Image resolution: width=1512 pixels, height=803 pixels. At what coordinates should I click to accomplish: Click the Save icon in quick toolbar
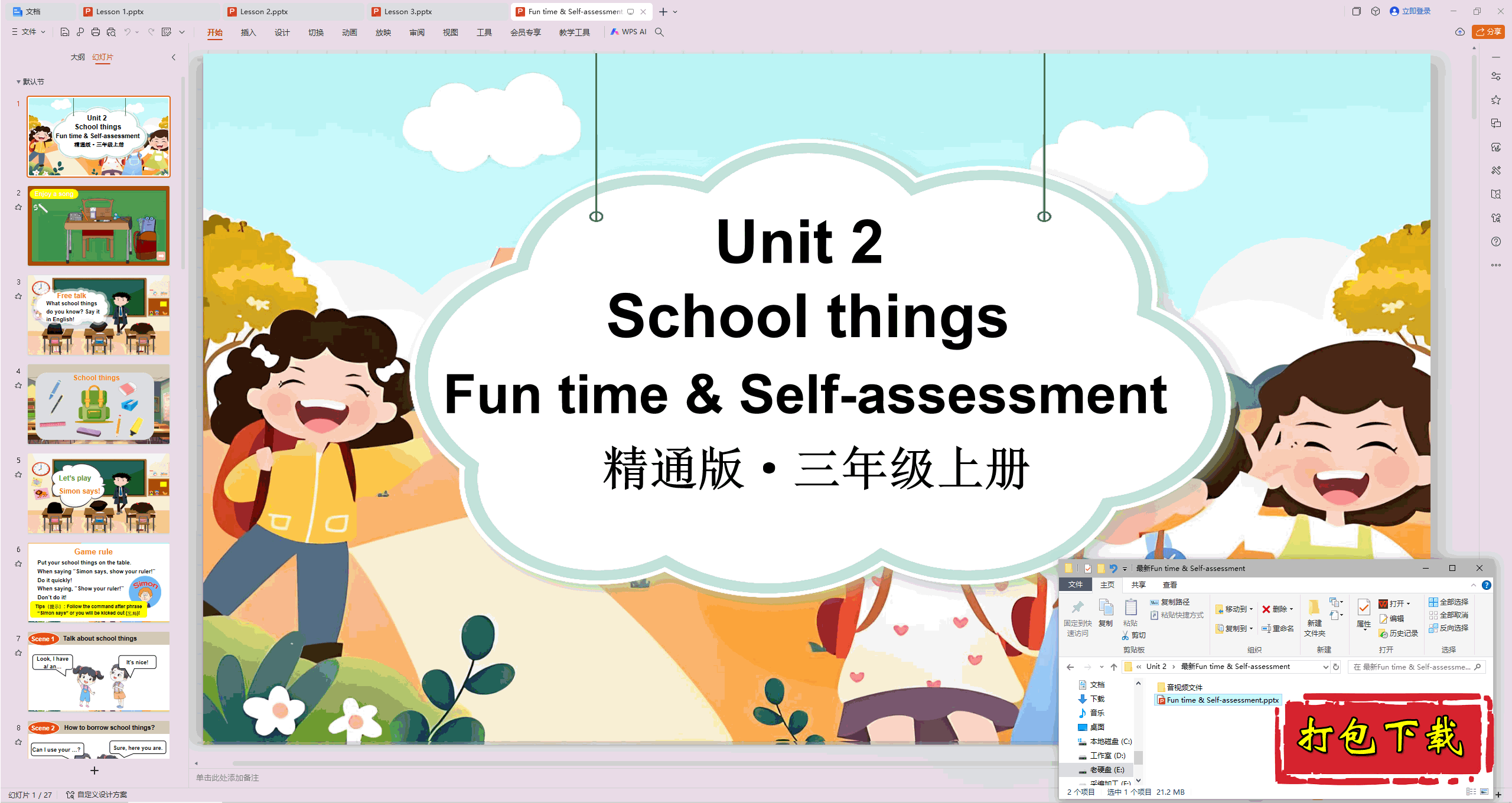pos(65,32)
